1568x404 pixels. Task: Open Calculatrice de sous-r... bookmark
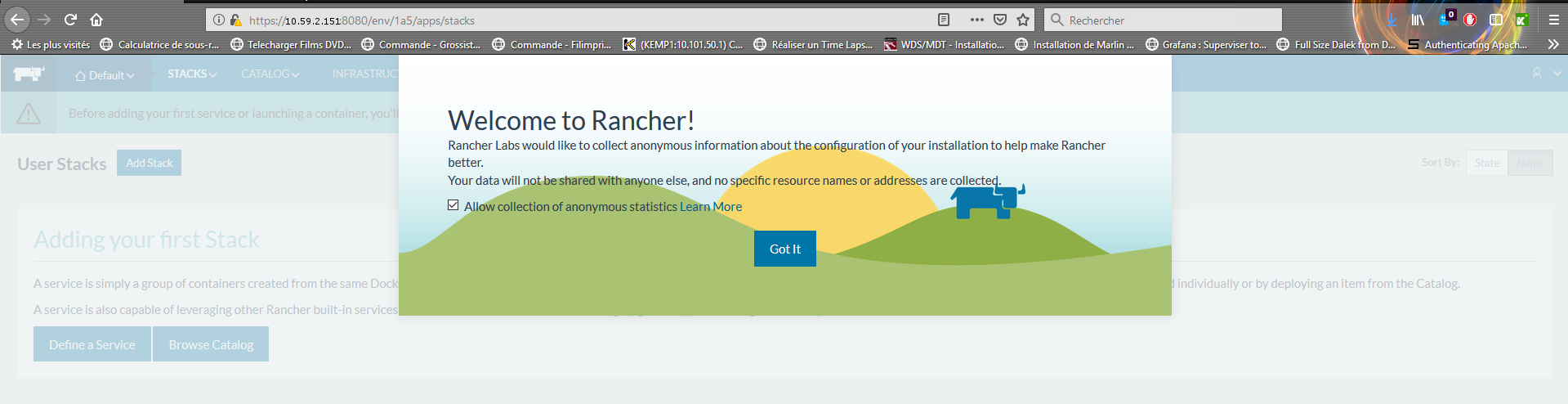tap(159, 44)
